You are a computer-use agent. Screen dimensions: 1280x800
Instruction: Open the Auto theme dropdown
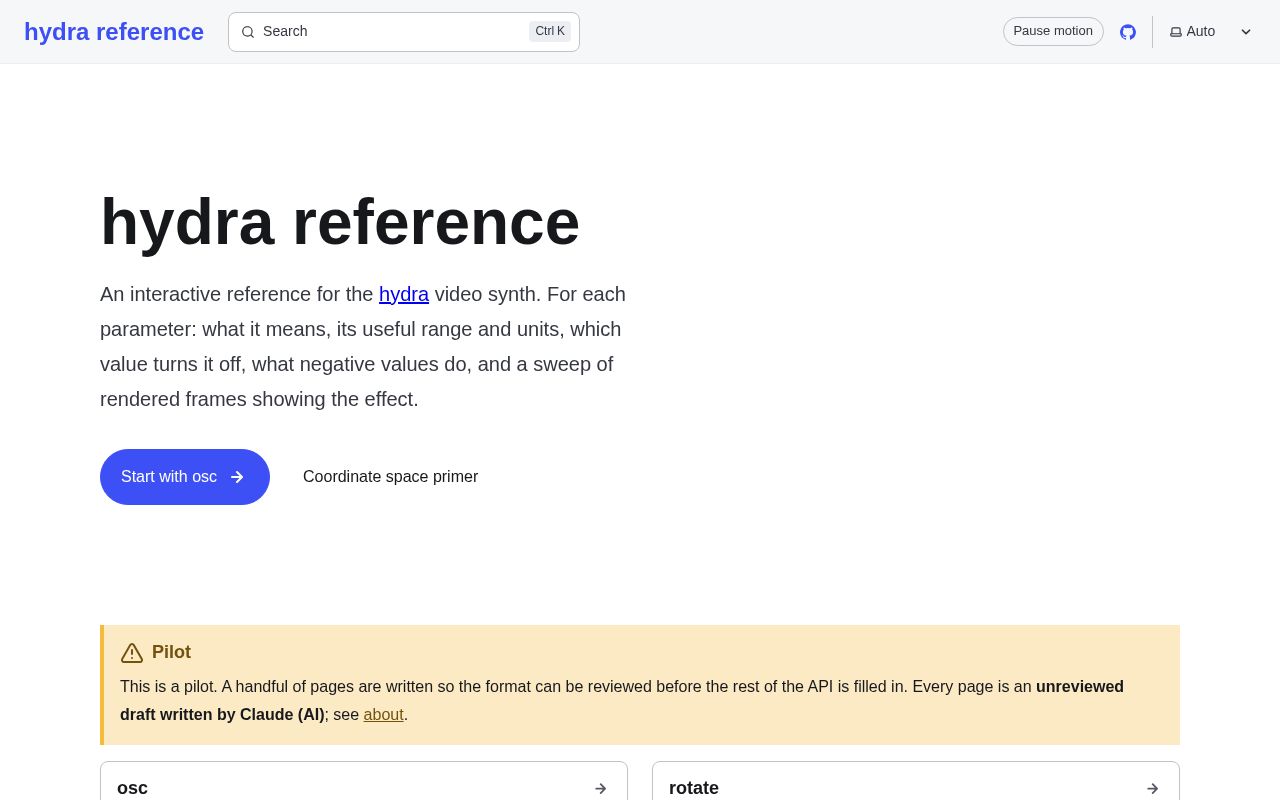1211,32
